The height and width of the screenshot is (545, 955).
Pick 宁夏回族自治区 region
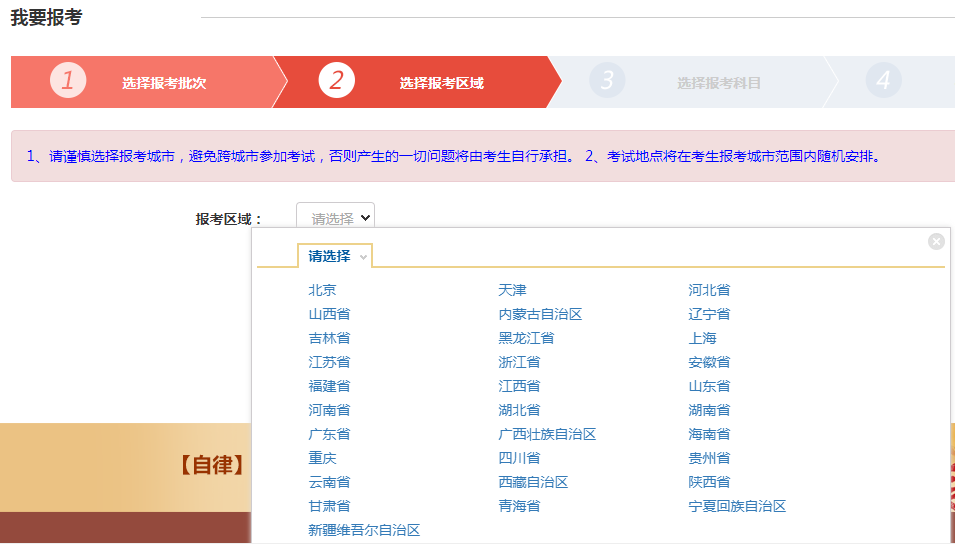click(x=737, y=506)
